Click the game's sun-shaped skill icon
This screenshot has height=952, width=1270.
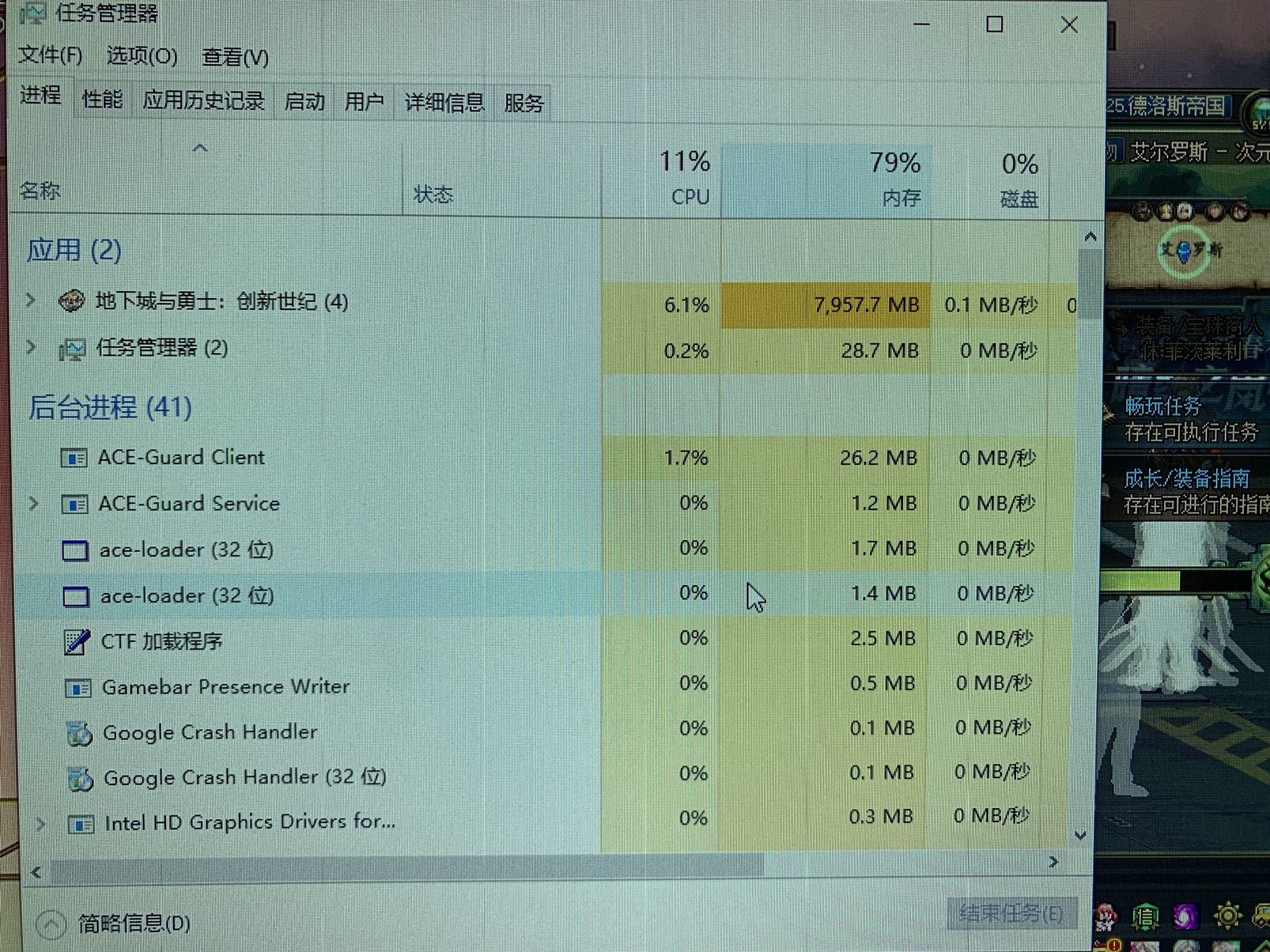pyautogui.click(x=1228, y=916)
